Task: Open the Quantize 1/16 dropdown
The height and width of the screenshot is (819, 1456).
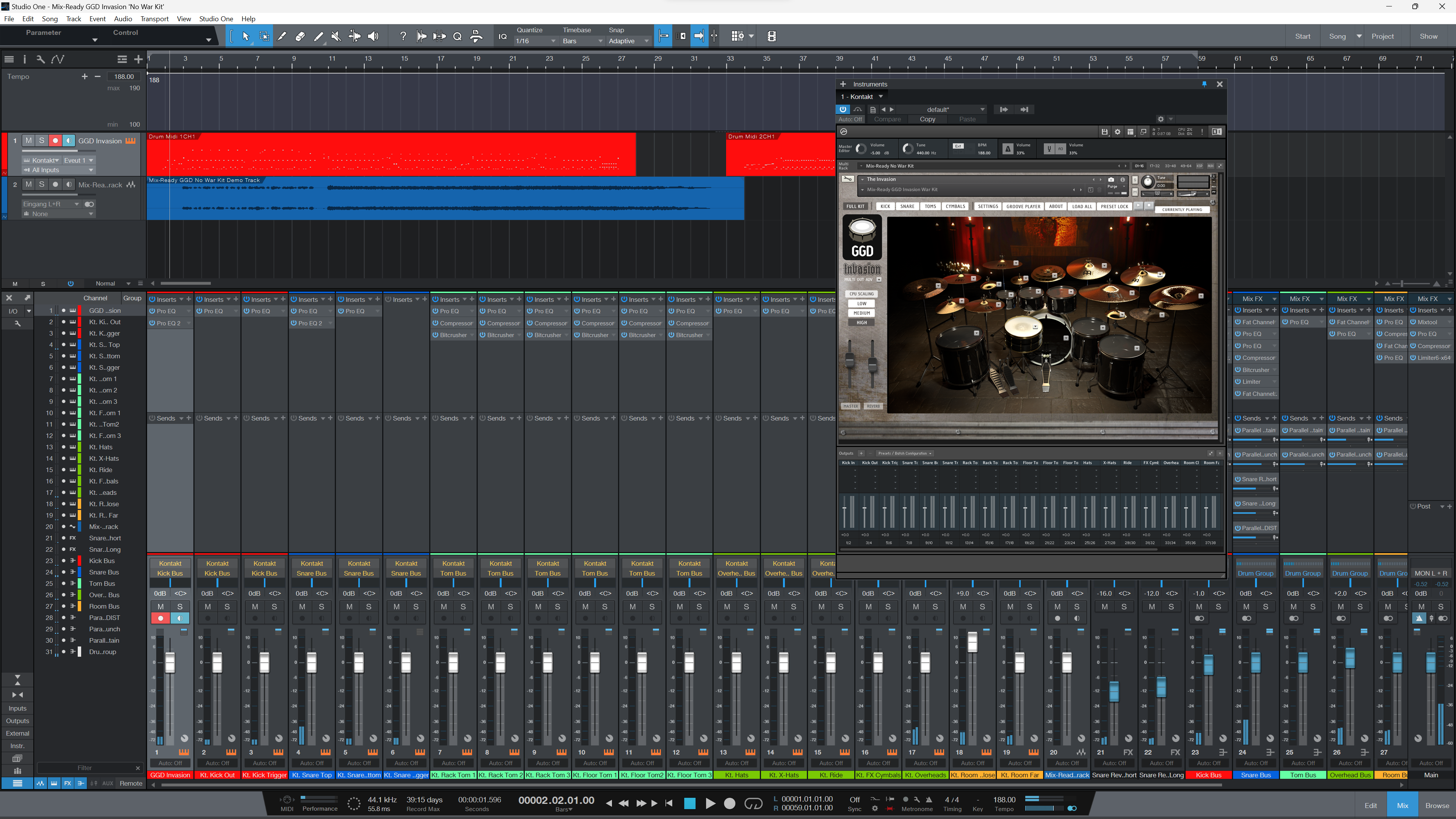Action: click(x=553, y=41)
